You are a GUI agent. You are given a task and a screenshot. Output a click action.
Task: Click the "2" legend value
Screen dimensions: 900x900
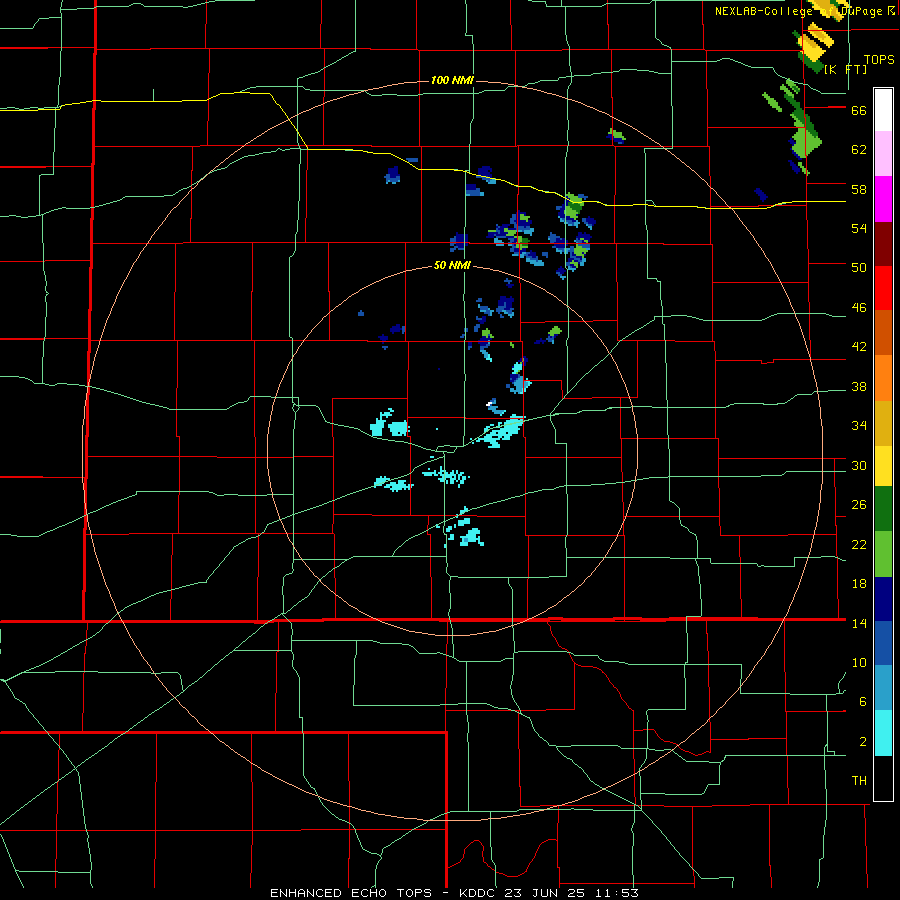pyautogui.click(x=863, y=742)
